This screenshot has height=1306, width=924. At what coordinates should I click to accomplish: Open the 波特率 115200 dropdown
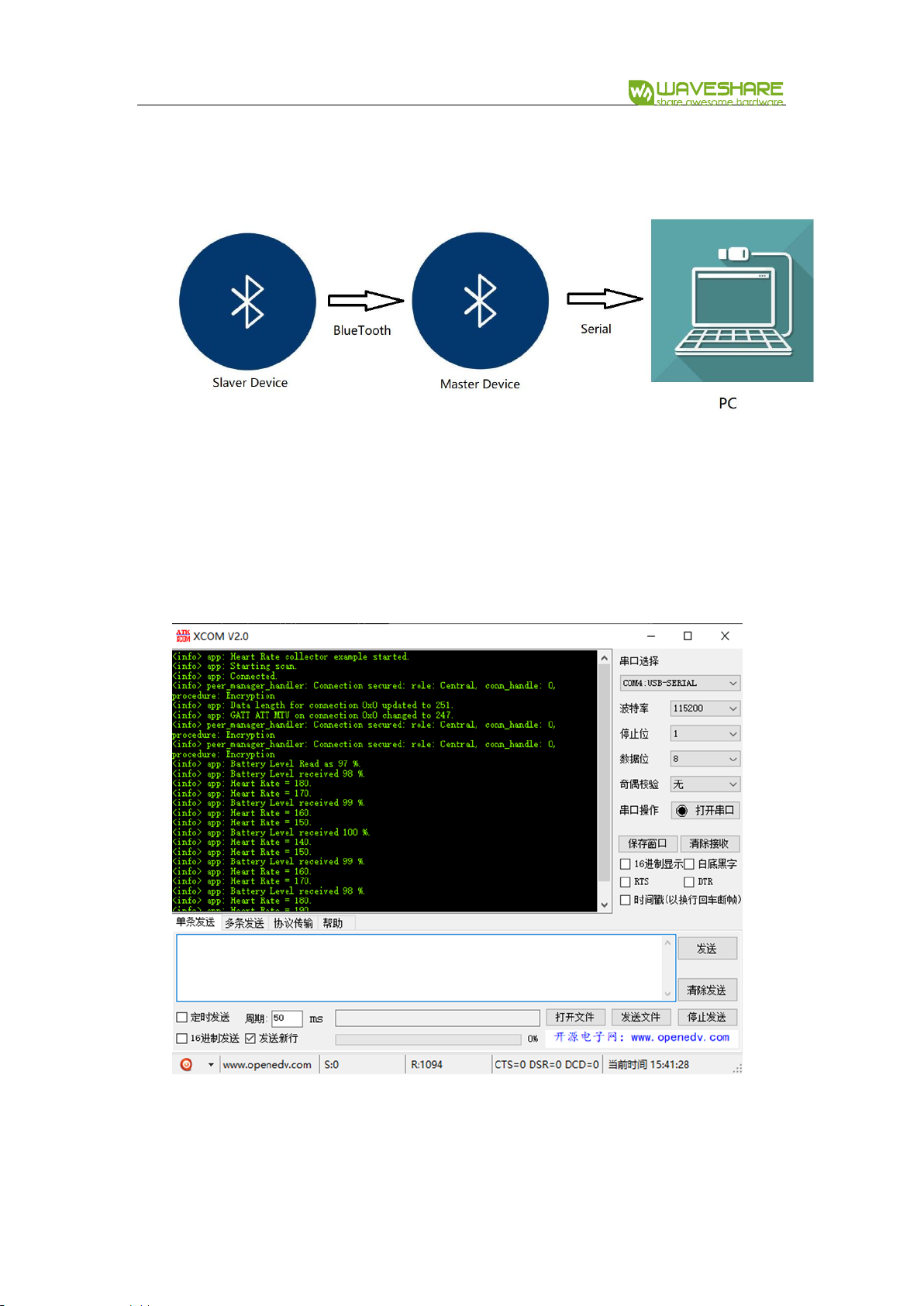(x=705, y=708)
